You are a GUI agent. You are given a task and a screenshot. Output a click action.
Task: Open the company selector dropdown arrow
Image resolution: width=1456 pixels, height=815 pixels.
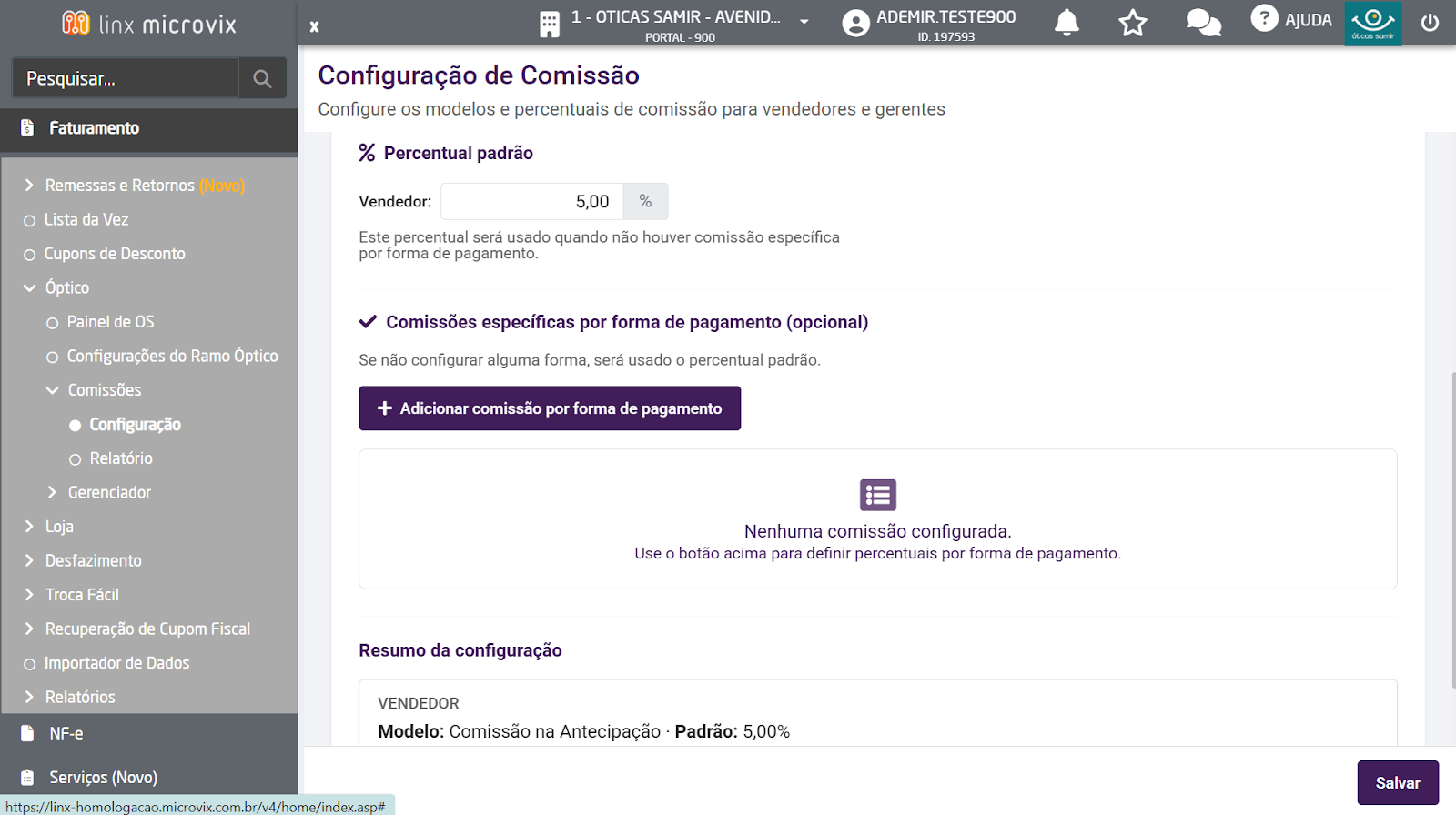804,22
